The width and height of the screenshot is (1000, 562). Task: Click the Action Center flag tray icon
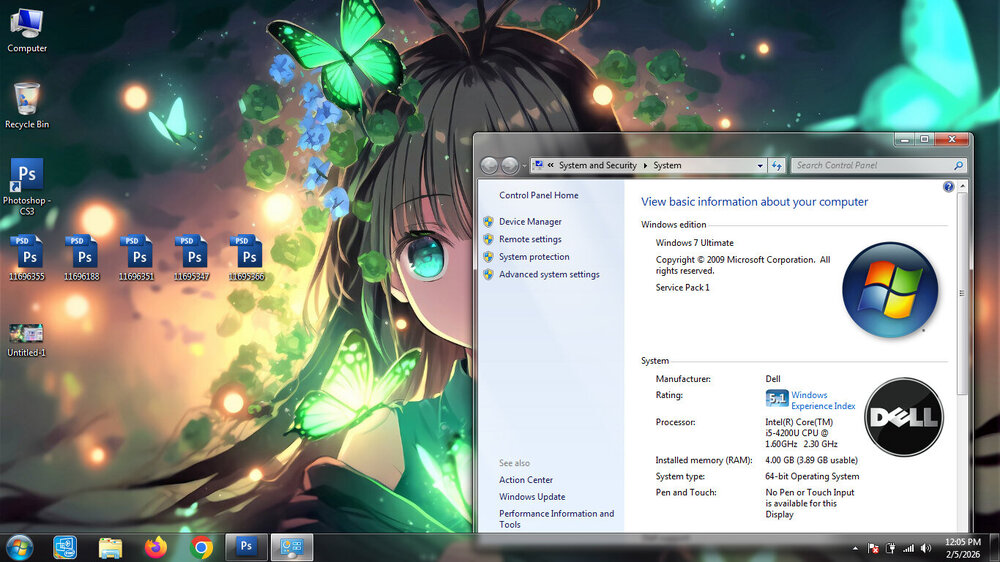click(x=873, y=548)
